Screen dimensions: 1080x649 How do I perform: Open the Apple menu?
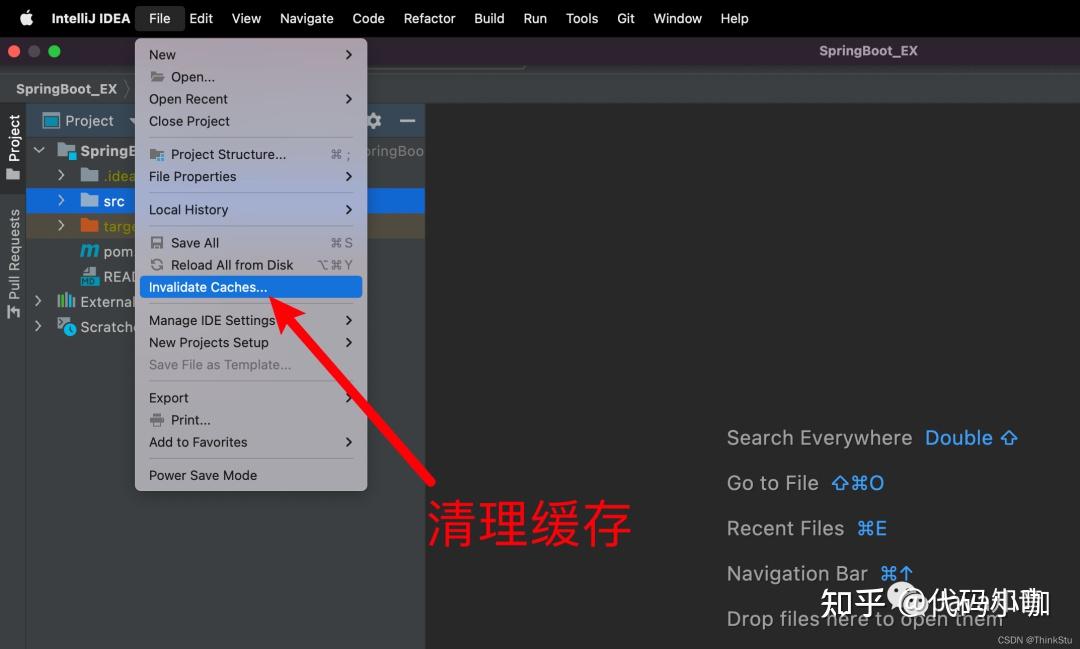[x=26, y=18]
